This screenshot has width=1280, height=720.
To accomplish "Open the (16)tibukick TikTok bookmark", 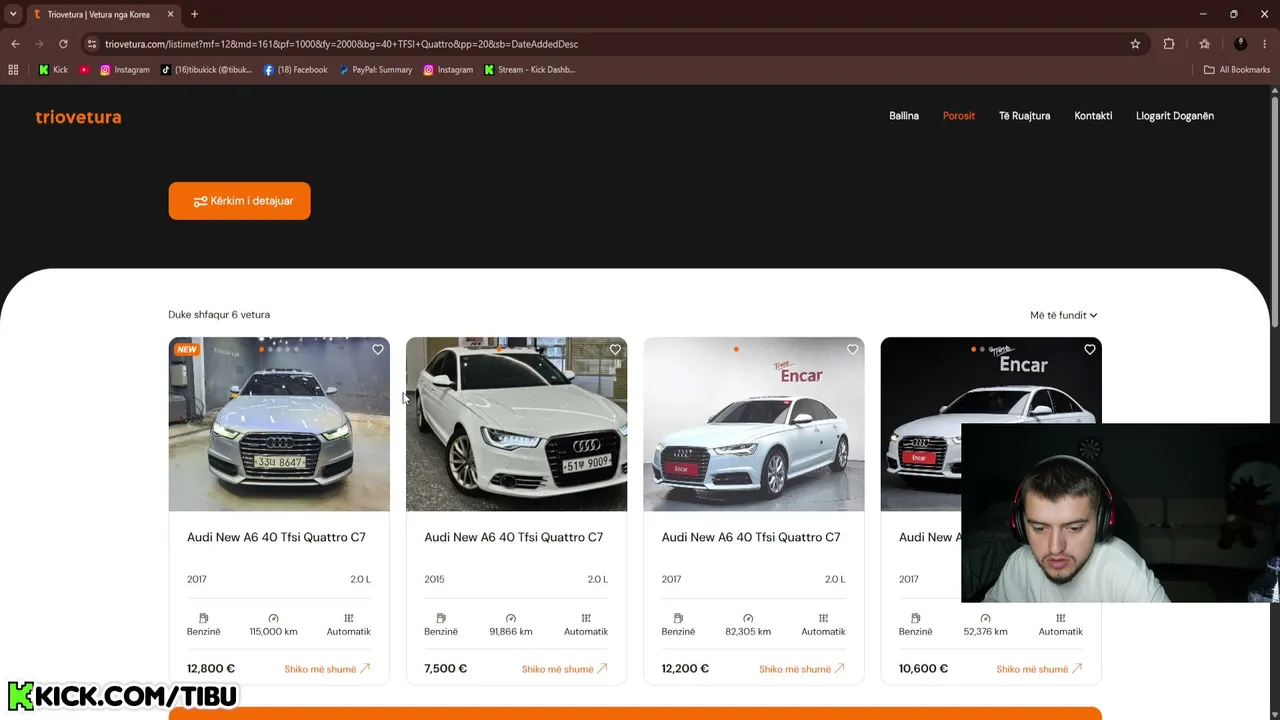I will (206, 70).
